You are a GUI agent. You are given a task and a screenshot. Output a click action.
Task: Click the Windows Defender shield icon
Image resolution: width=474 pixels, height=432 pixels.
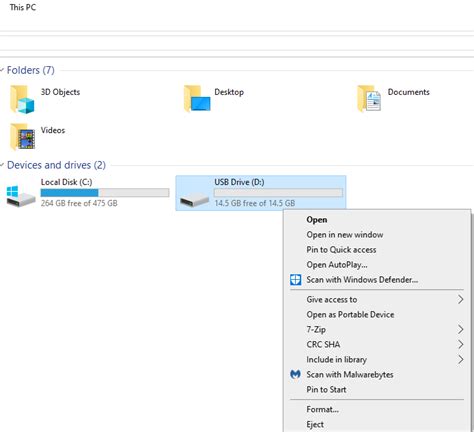pos(295,280)
